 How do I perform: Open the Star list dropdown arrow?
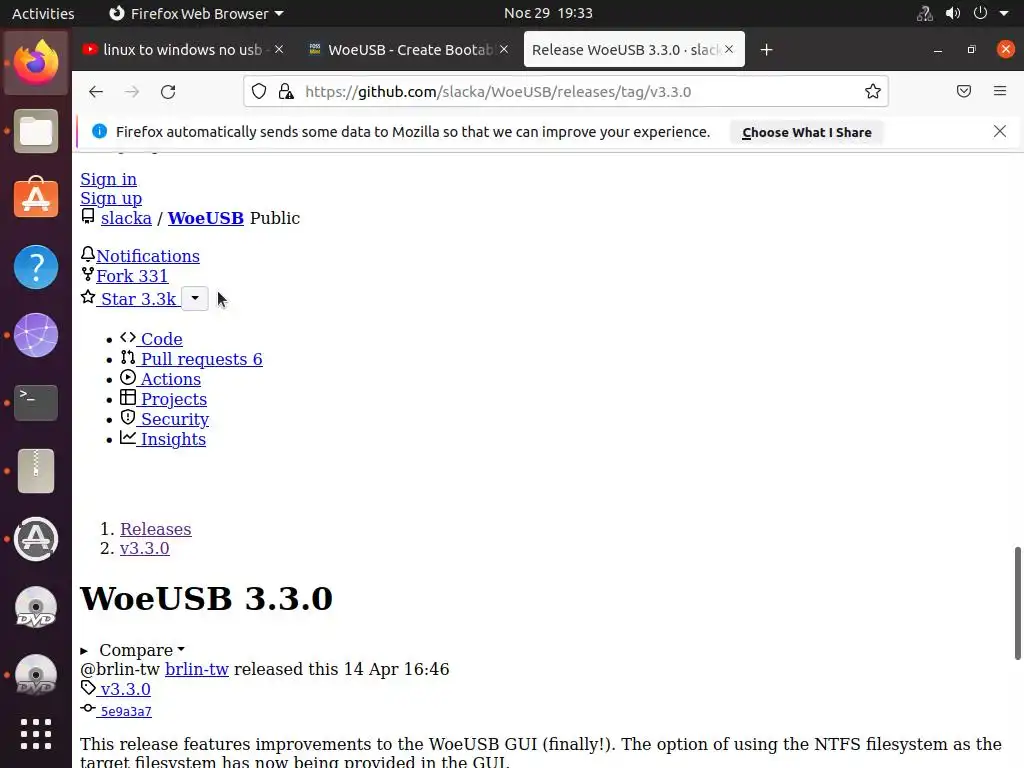pyautogui.click(x=195, y=298)
